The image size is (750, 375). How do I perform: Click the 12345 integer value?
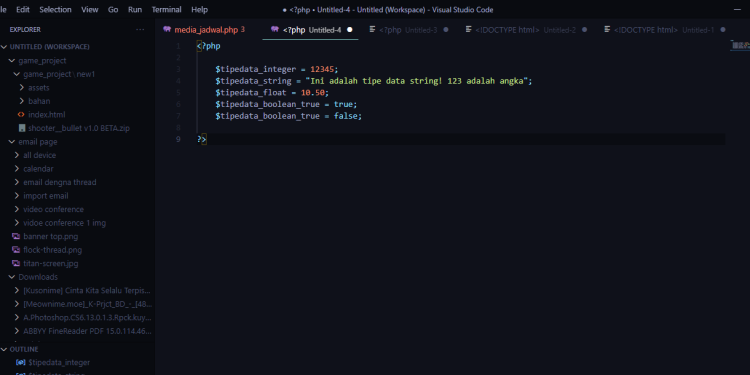point(322,69)
